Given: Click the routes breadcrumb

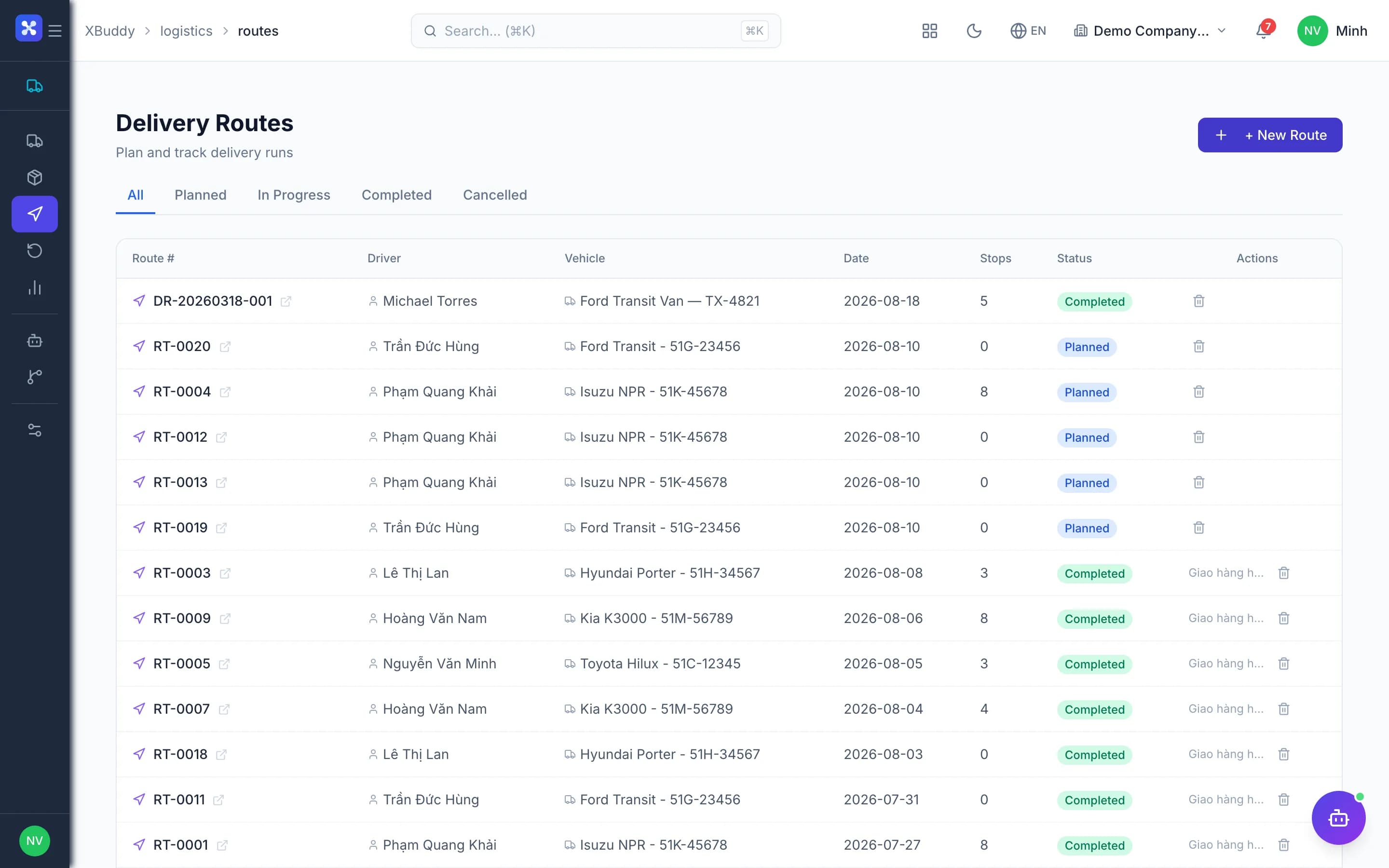Looking at the screenshot, I should pos(258,31).
